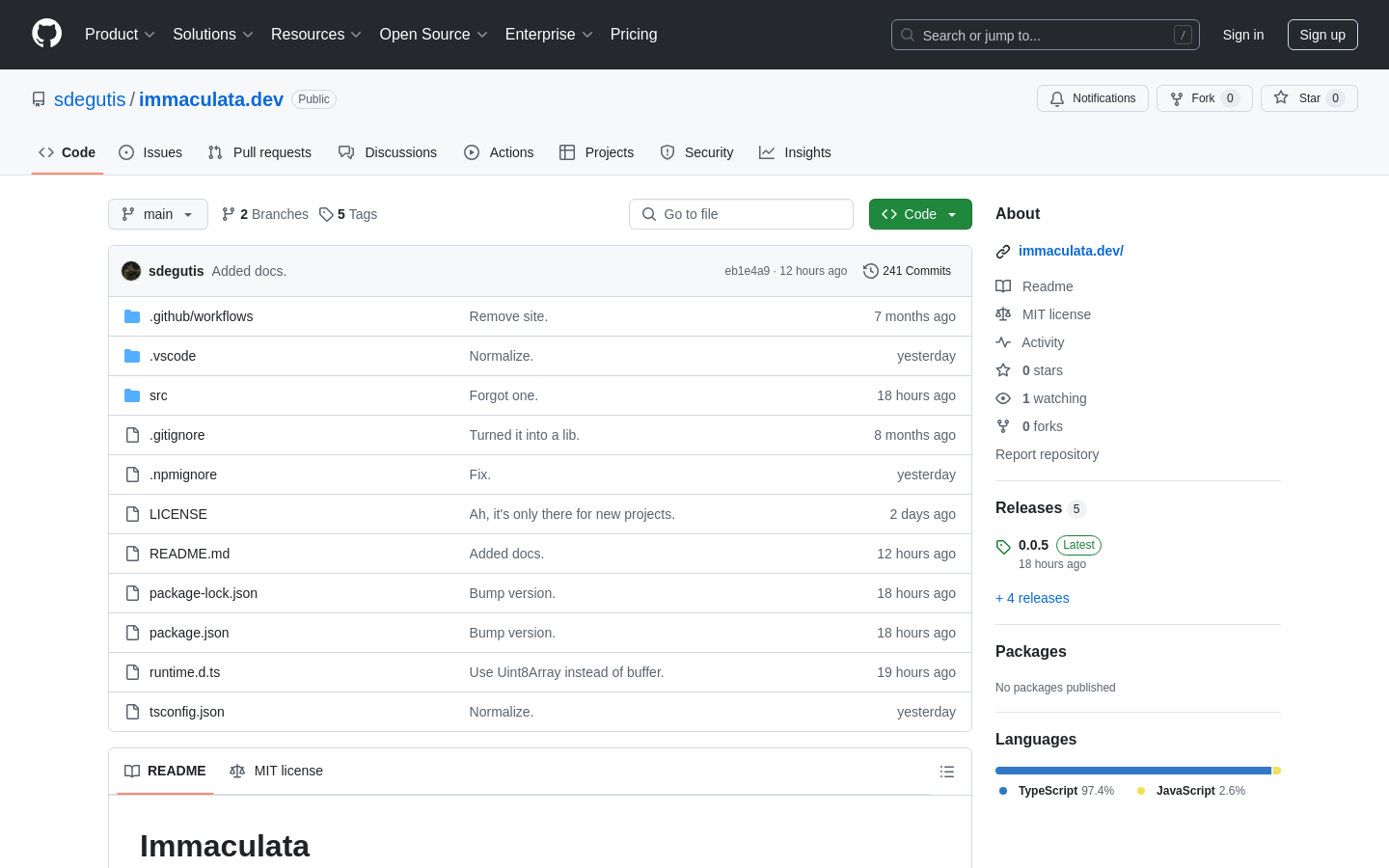Open the package-lock.json file

(204, 593)
